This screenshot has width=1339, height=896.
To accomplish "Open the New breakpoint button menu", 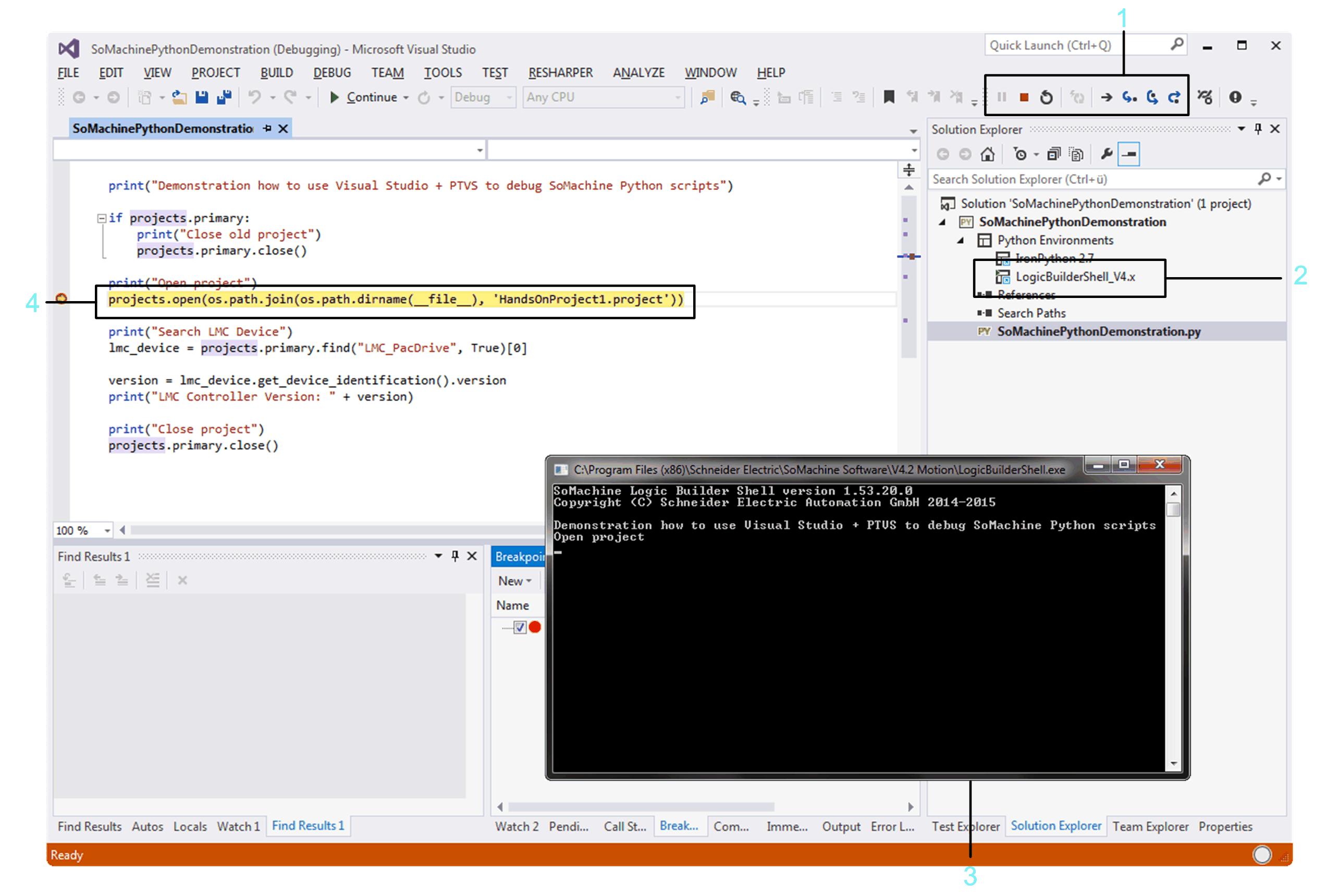I will (514, 581).
